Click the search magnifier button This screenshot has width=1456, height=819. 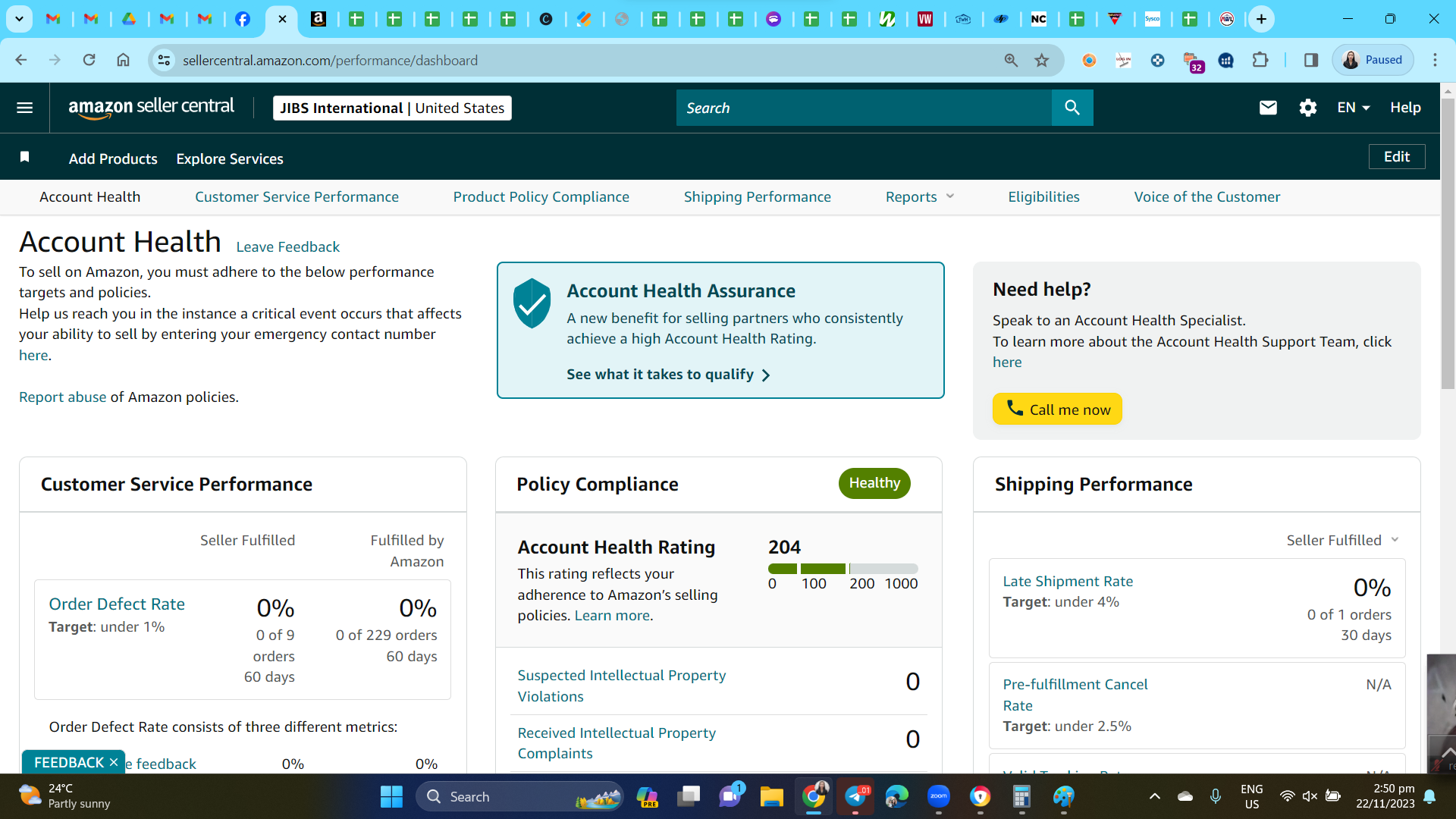pos(1072,108)
